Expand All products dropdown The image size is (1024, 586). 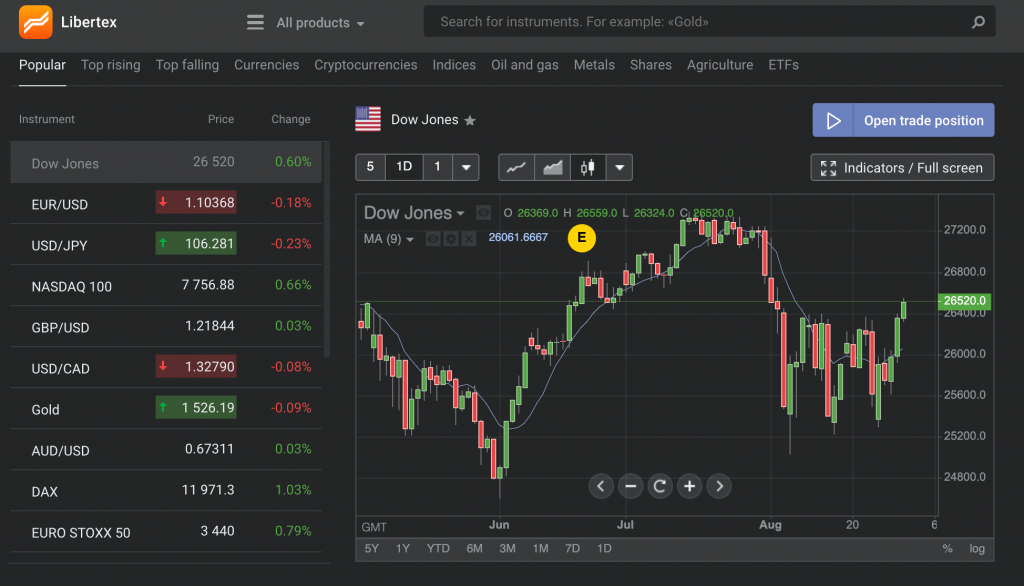coord(320,23)
